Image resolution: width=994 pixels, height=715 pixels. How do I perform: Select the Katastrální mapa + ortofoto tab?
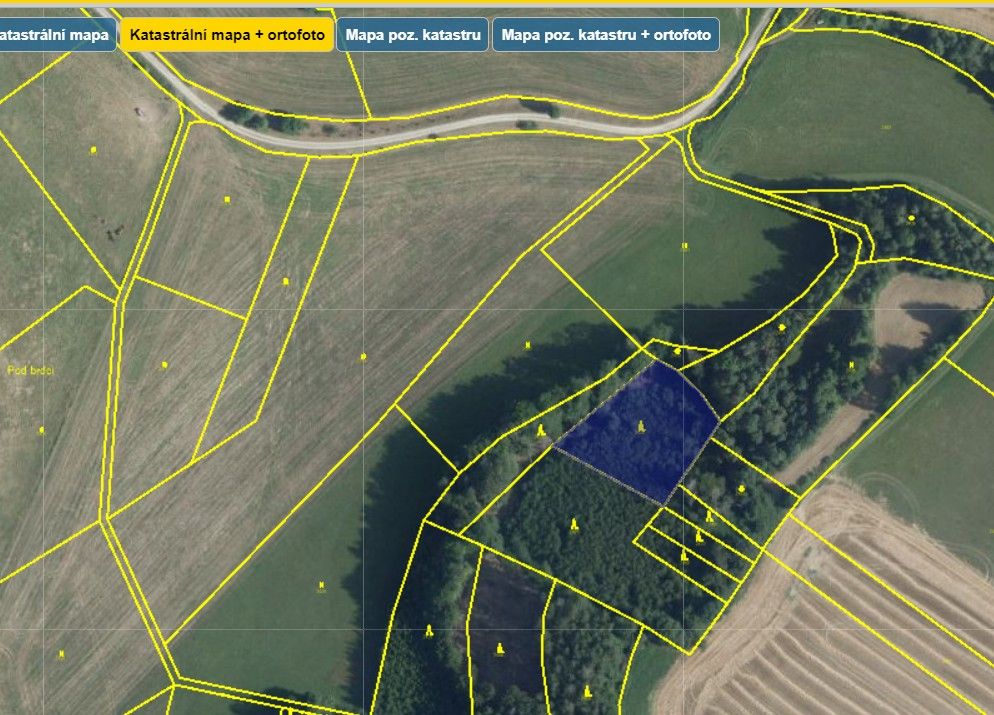(x=226, y=35)
